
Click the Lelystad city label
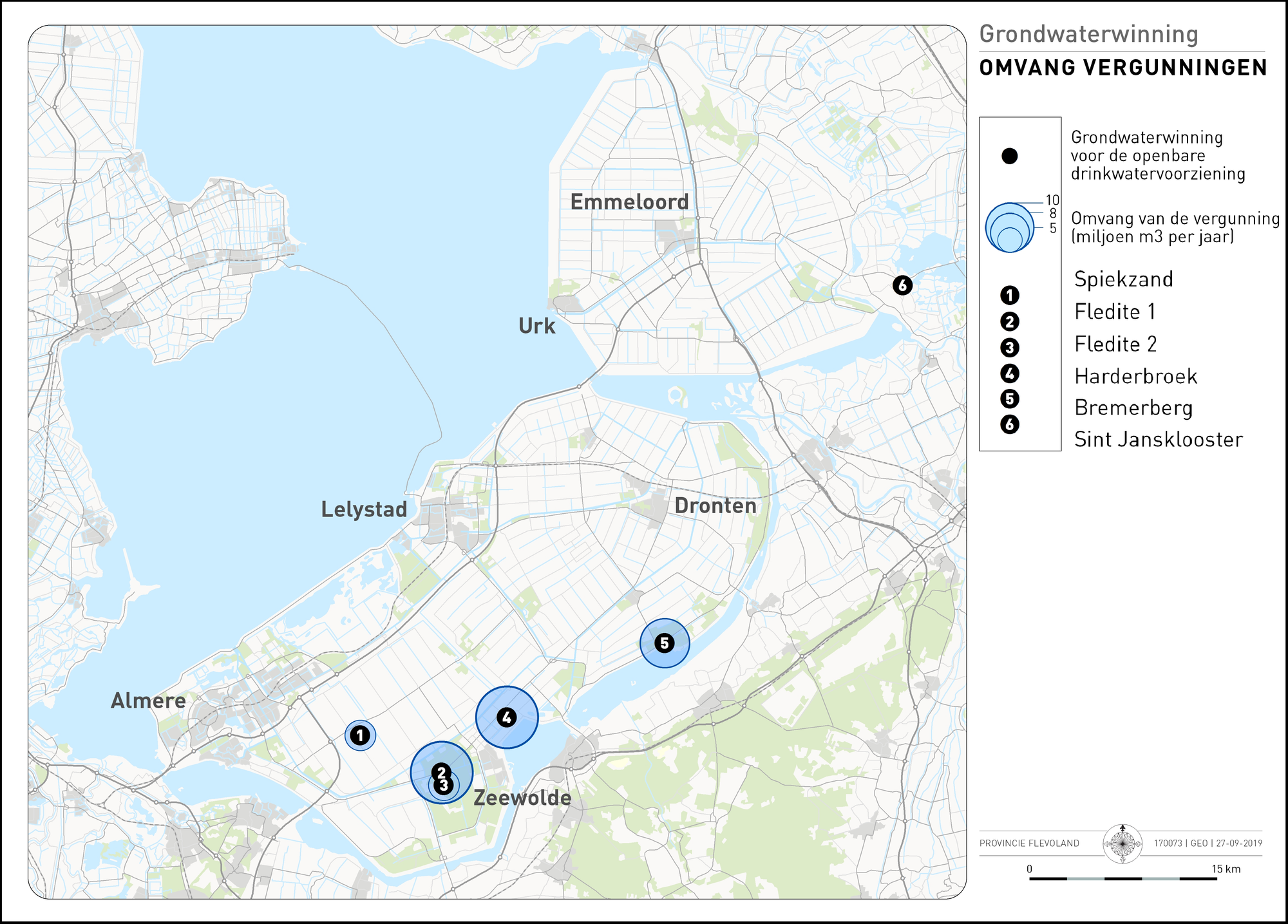tap(365, 510)
